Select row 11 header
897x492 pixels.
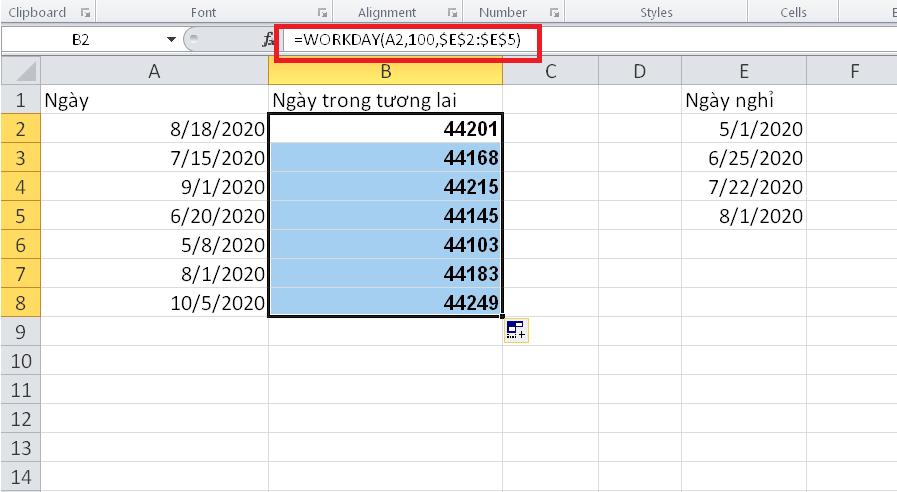click(x=21, y=390)
